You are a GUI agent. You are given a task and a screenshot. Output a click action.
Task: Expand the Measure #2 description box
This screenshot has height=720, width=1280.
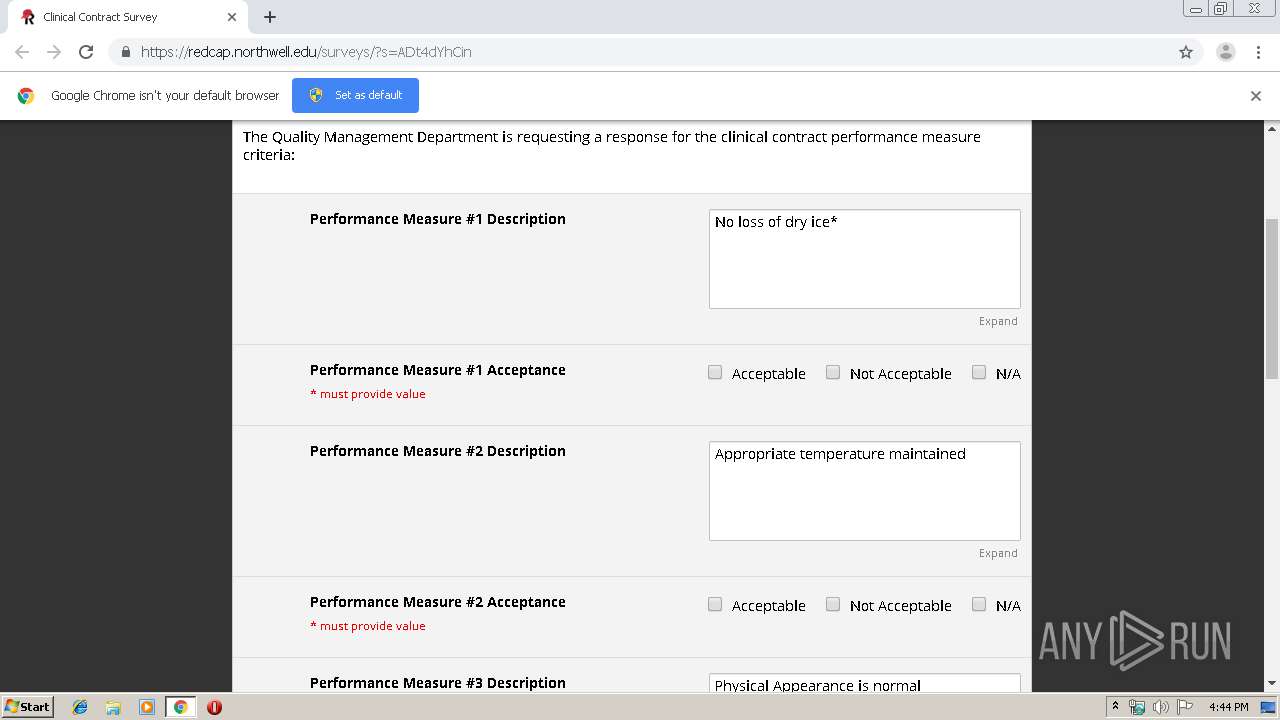[998, 553]
